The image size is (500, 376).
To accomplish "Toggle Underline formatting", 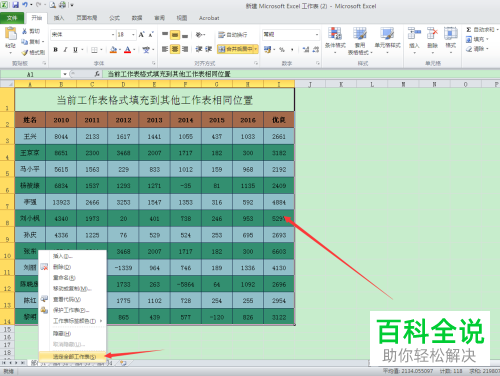I will click(x=75, y=50).
